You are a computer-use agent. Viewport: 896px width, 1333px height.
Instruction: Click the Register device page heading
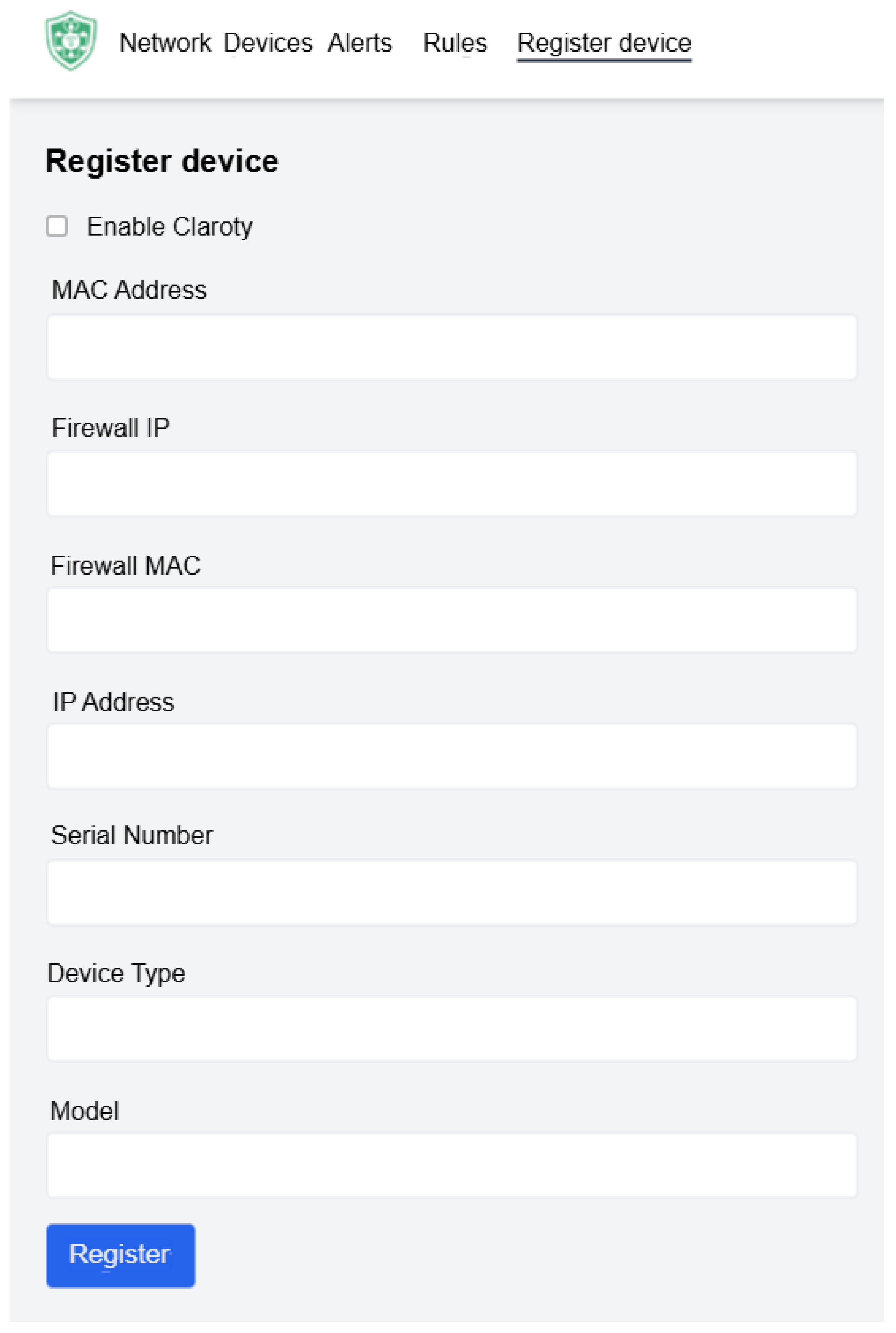162,161
